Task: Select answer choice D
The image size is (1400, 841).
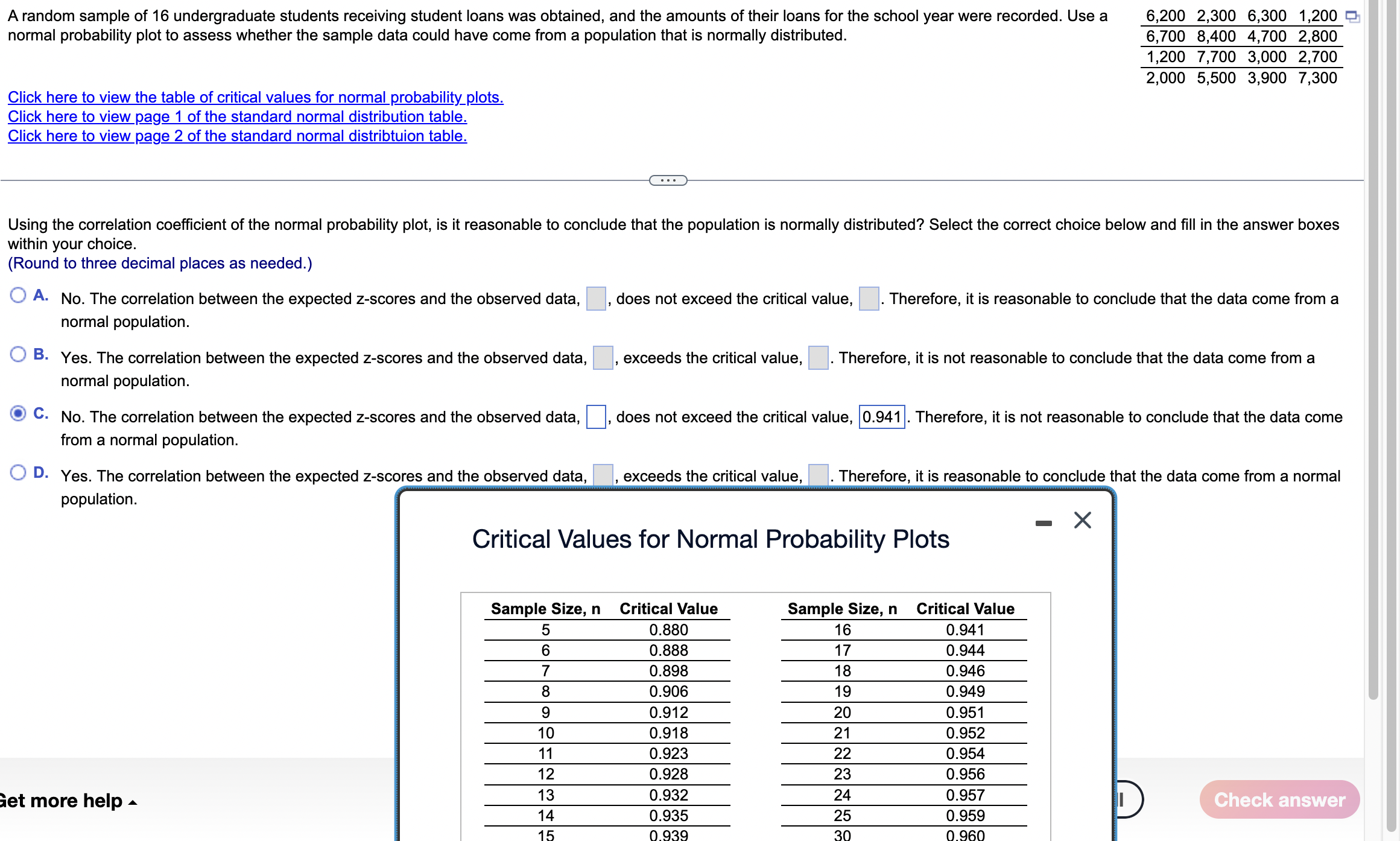Action: pos(18,472)
